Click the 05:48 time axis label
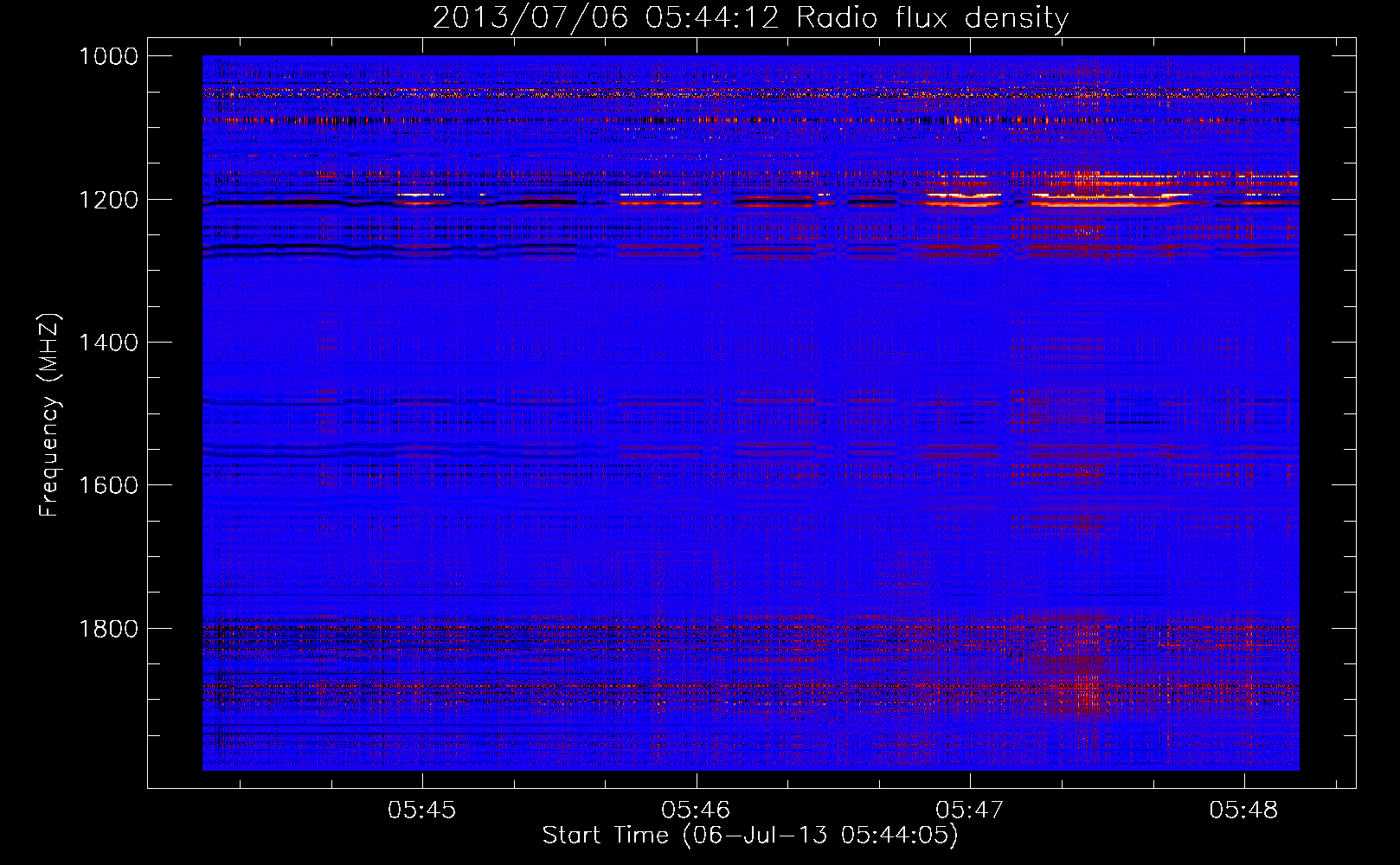The height and width of the screenshot is (865, 1400). coord(1243,810)
